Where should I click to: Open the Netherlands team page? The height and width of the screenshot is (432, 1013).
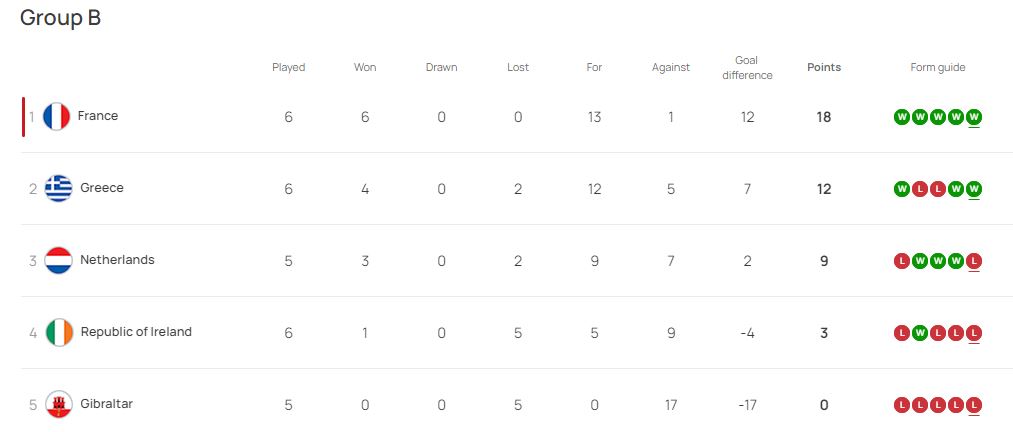click(x=117, y=260)
